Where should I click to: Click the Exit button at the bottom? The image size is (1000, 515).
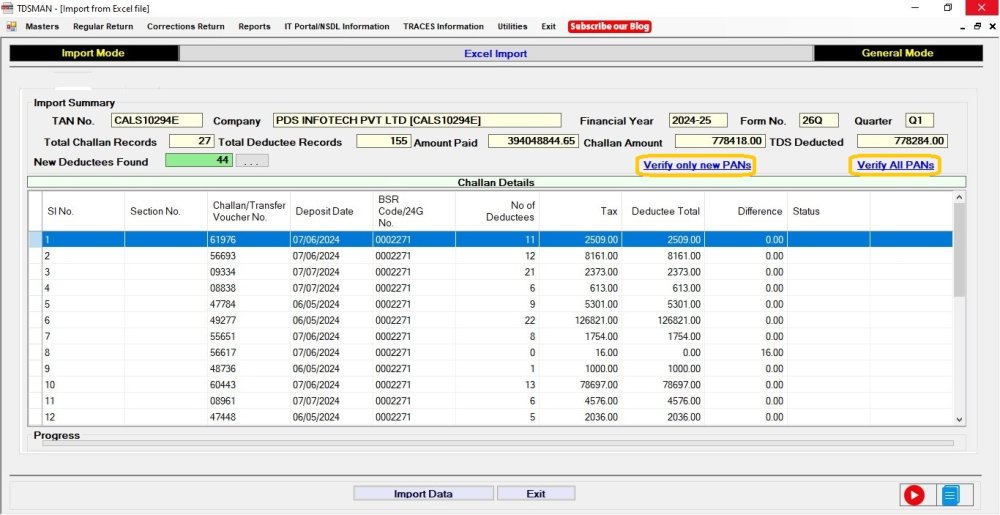coord(536,493)
